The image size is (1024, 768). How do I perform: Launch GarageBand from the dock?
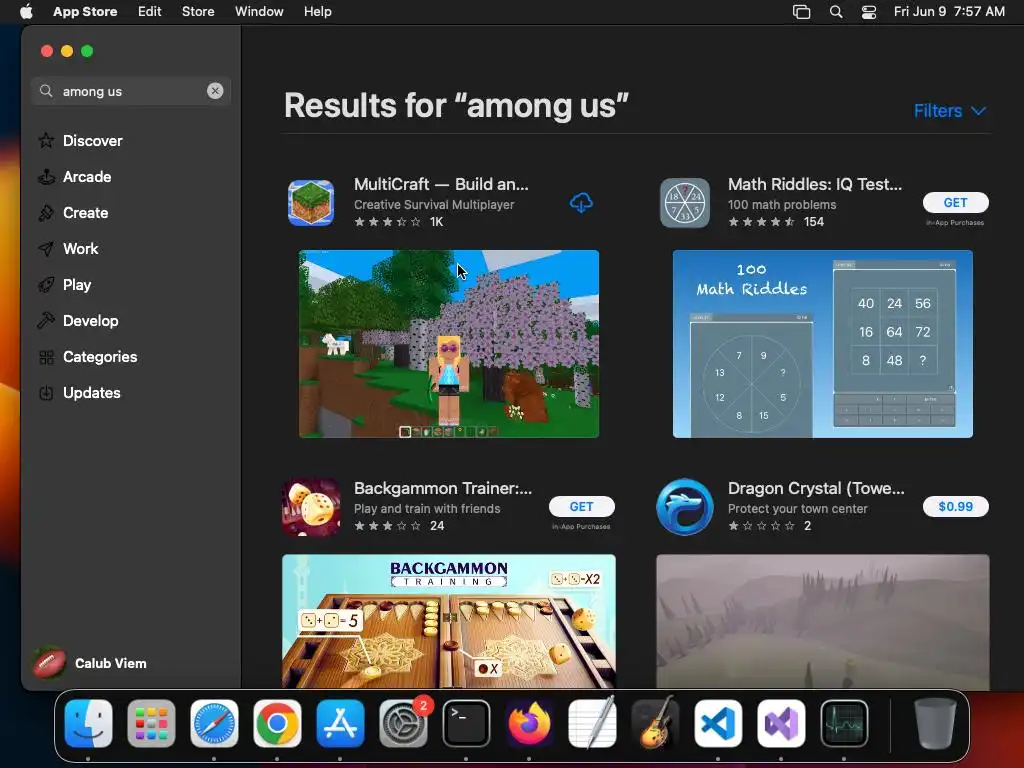pyautogui.click(x=655, y=724)
